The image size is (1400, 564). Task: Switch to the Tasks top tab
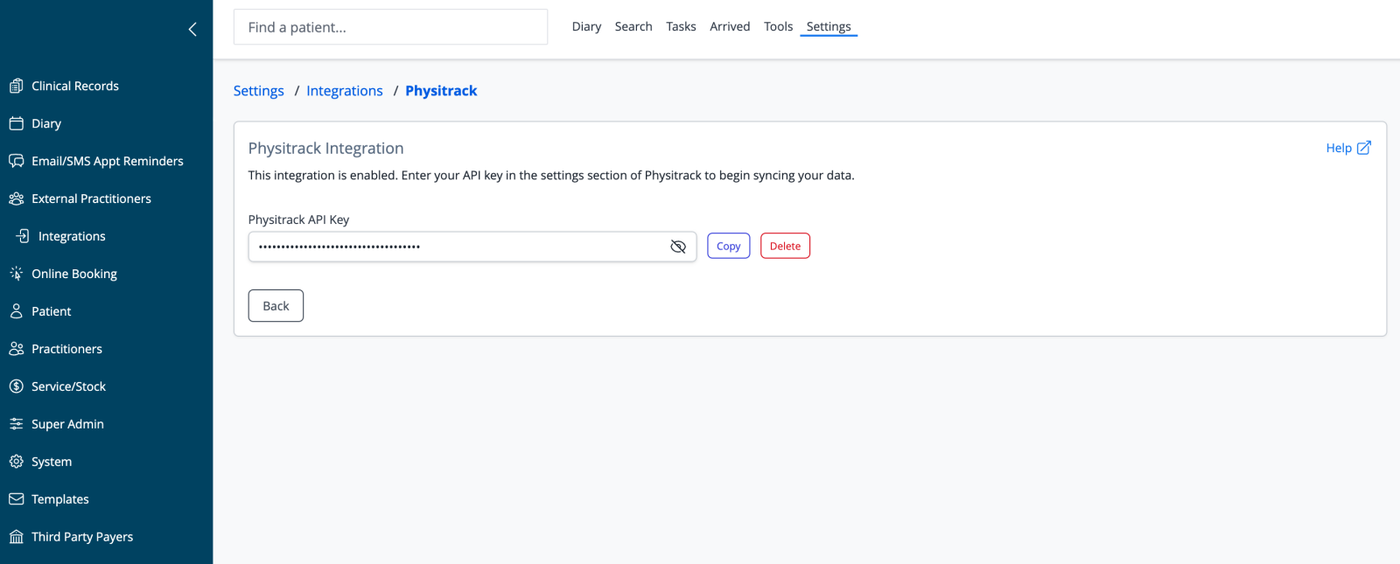click(x=681, y=27)
